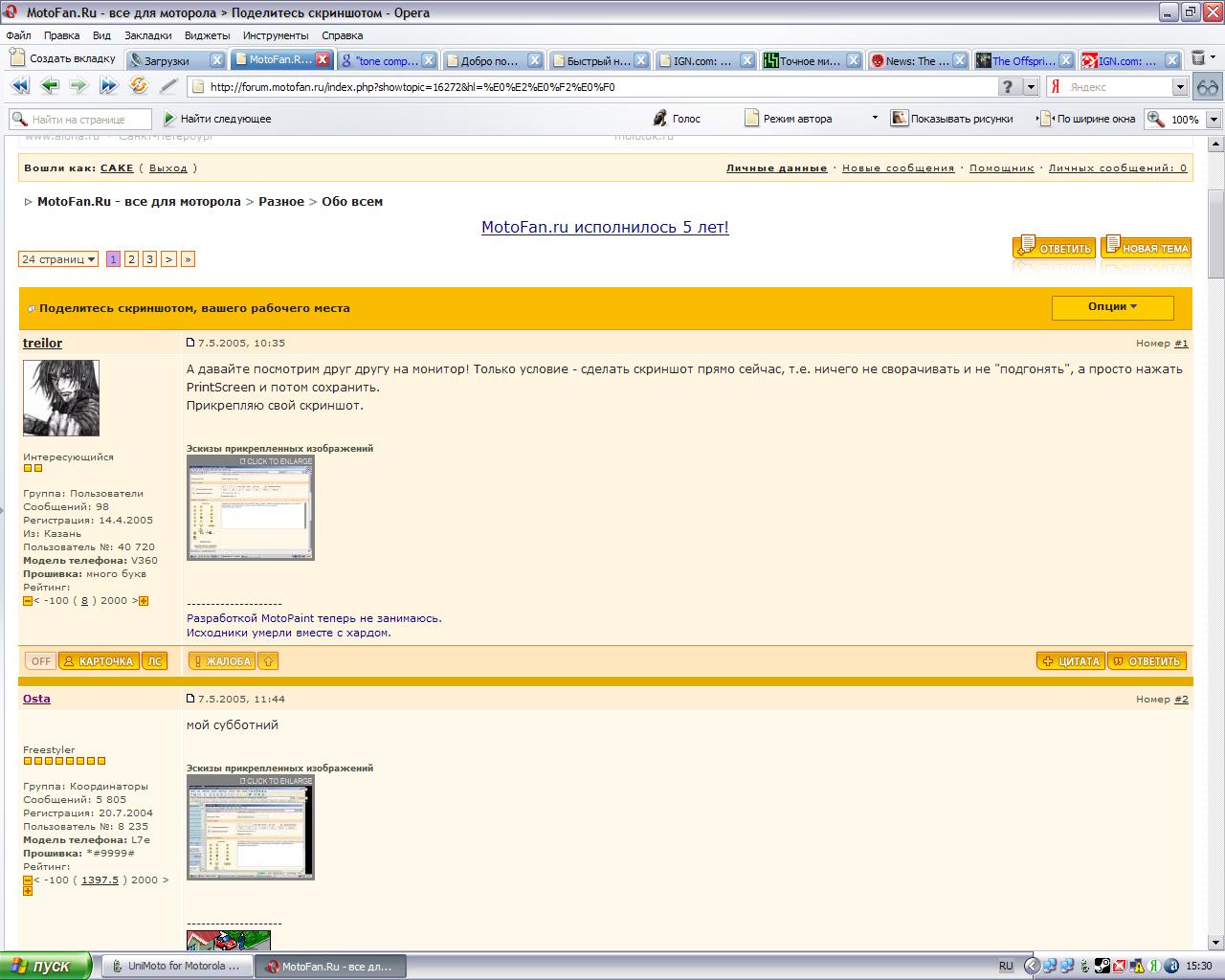Click the НОВАЯ ТЕМА button
Image resolution: width=1225 pixels, height=980 pixels.
point(1146,247)
